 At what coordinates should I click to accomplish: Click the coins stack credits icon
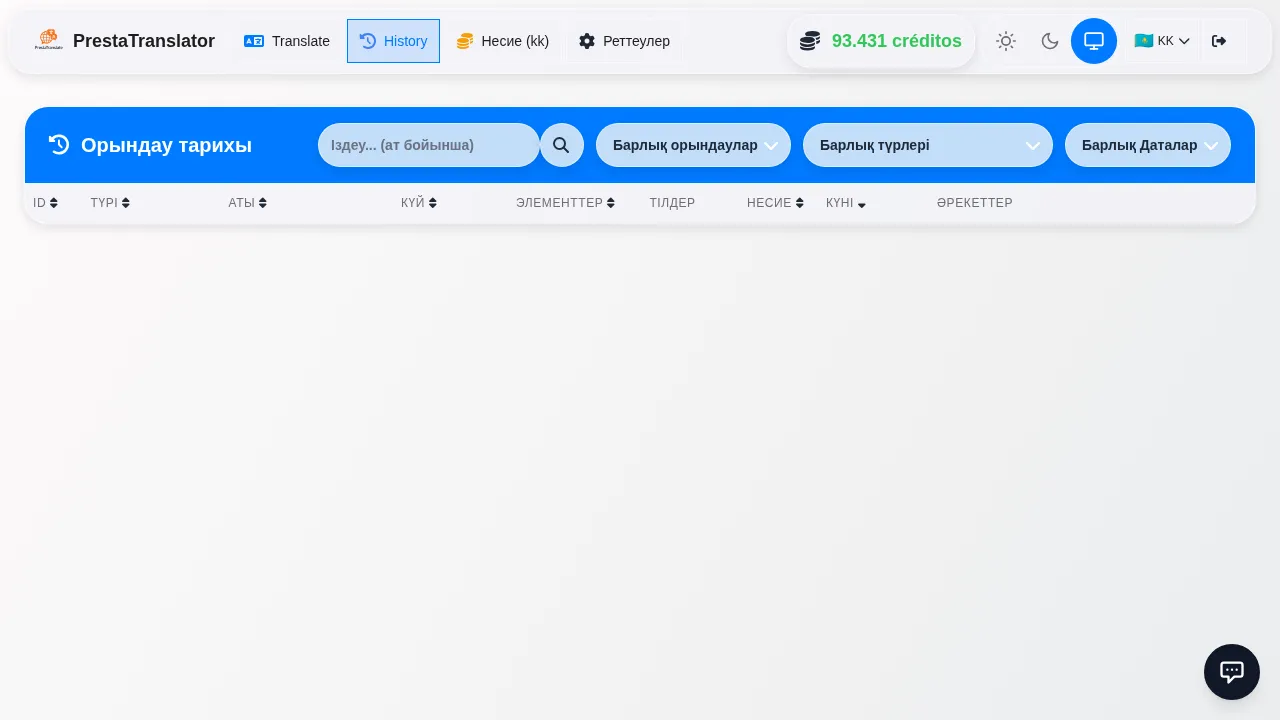click(810, 41)
